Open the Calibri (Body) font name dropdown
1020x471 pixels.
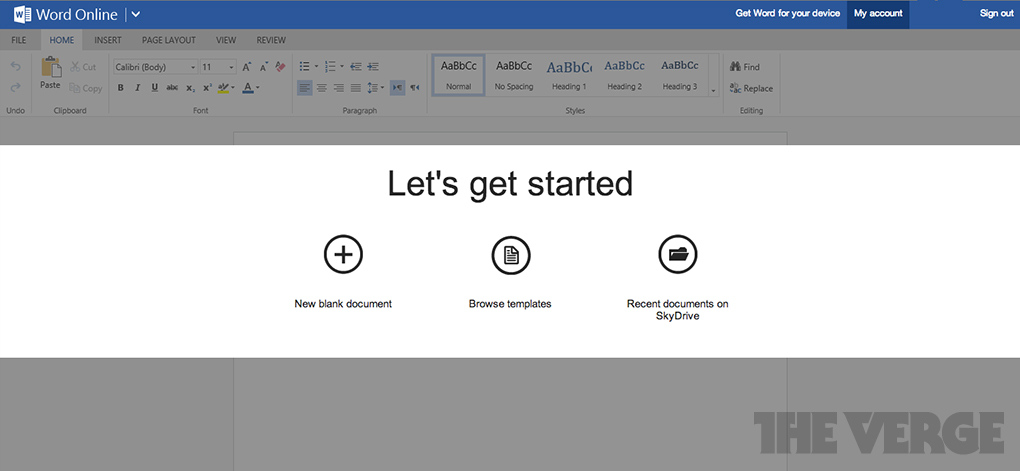point(155,67)
